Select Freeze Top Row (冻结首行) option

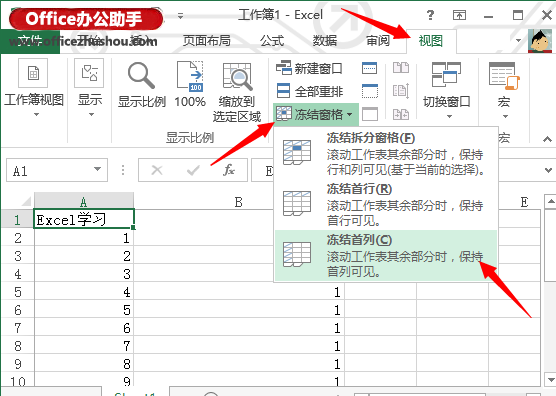click(386, 204)
